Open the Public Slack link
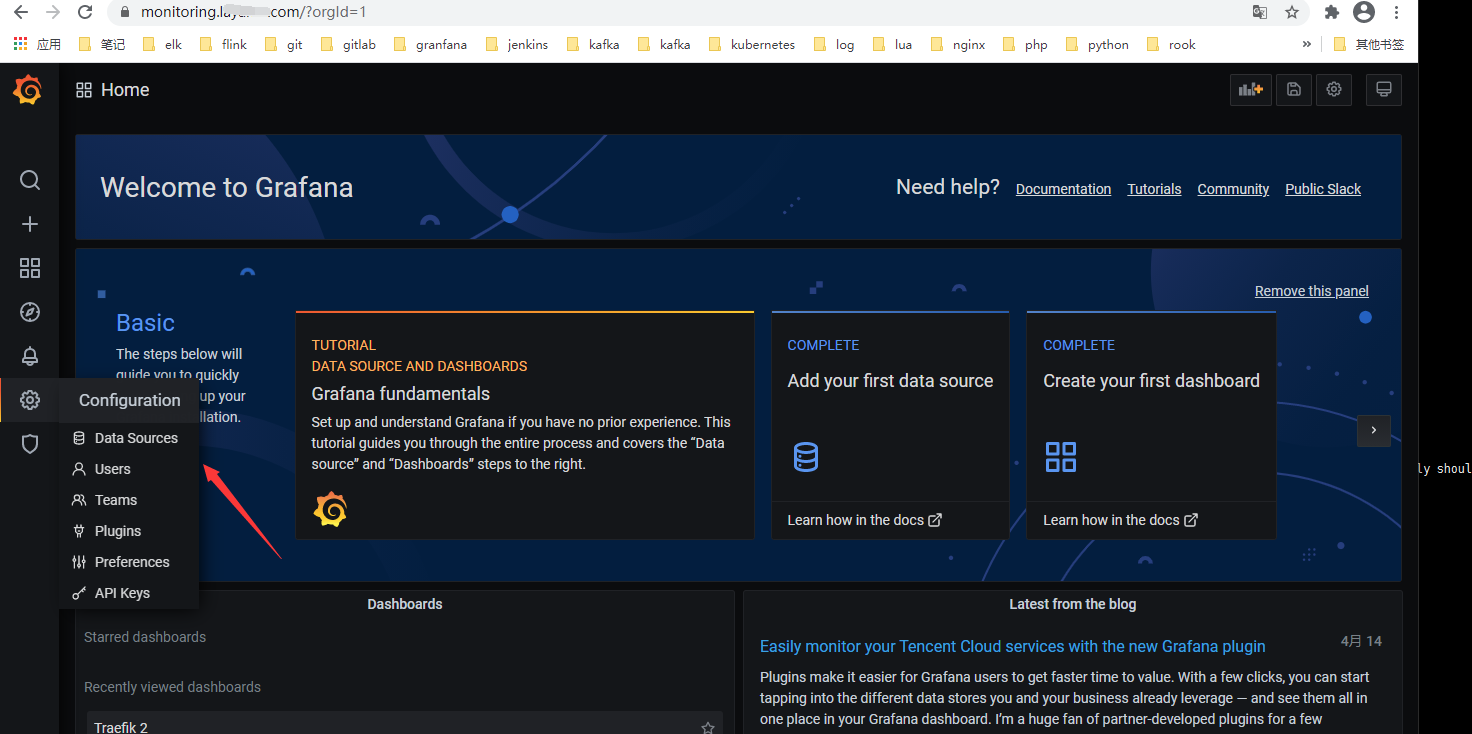This screenshot has width=1472, height=734. point(1323,189)
